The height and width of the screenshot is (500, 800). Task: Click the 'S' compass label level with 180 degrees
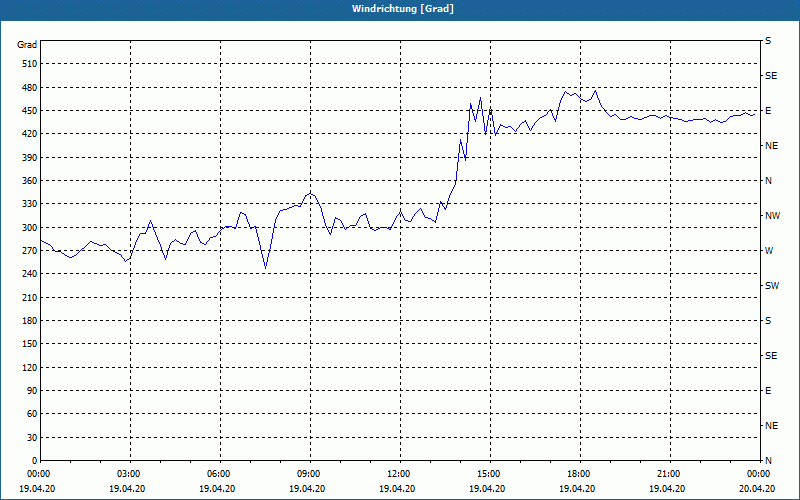(x=768, y=321)
